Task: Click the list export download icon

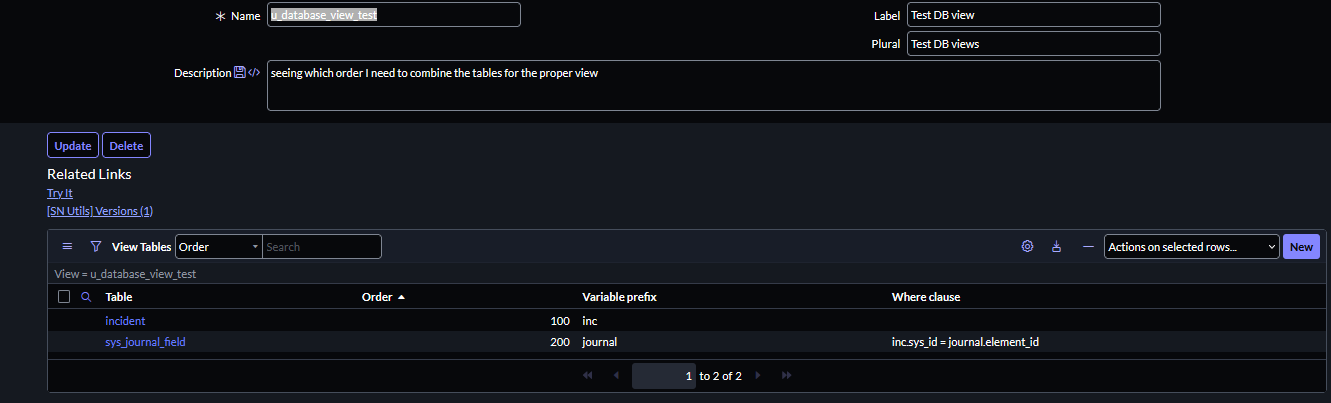Action: (1056, 246)
